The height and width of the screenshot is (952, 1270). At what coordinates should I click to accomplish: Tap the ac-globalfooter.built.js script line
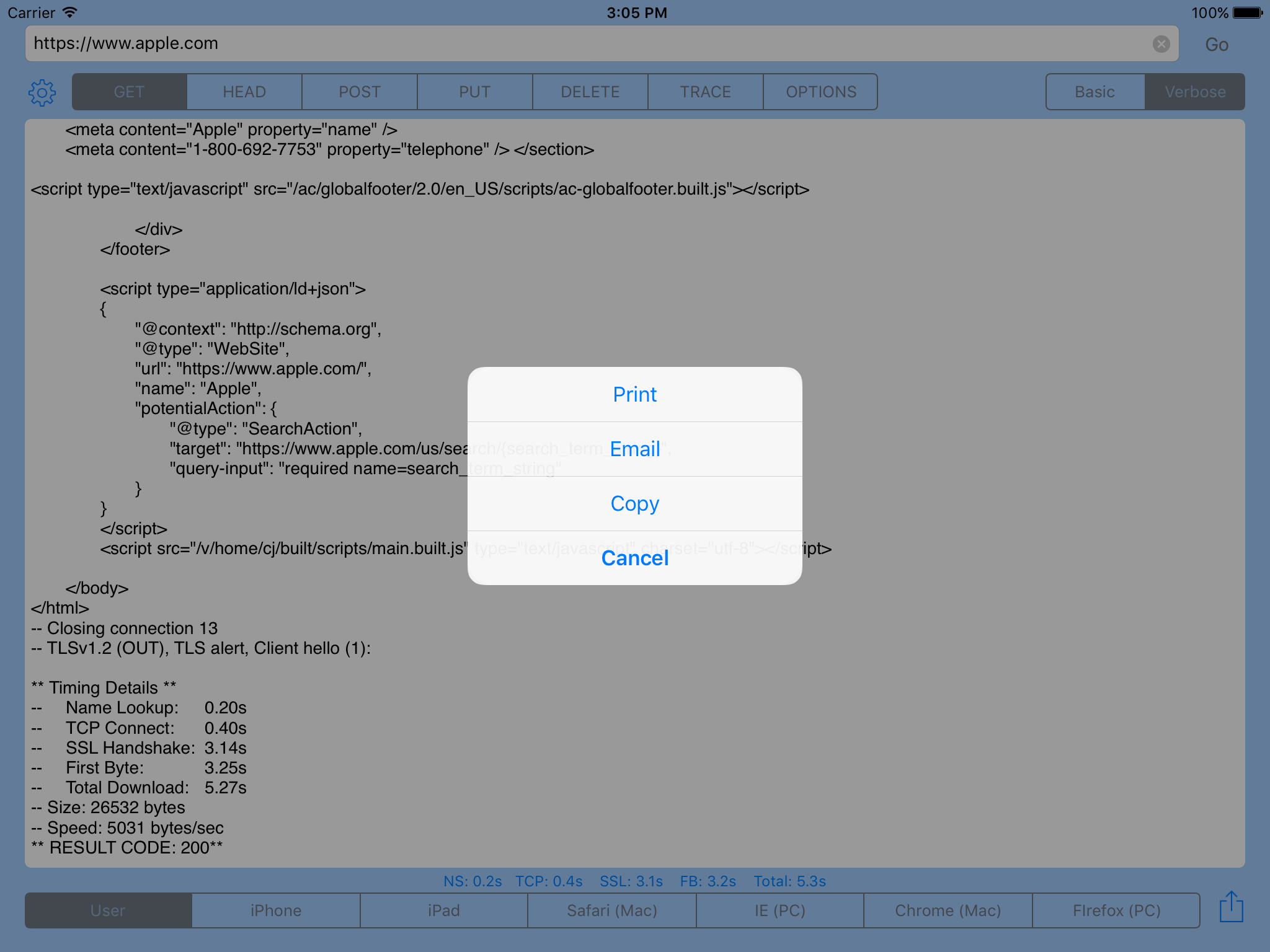[x=420, y=189]
